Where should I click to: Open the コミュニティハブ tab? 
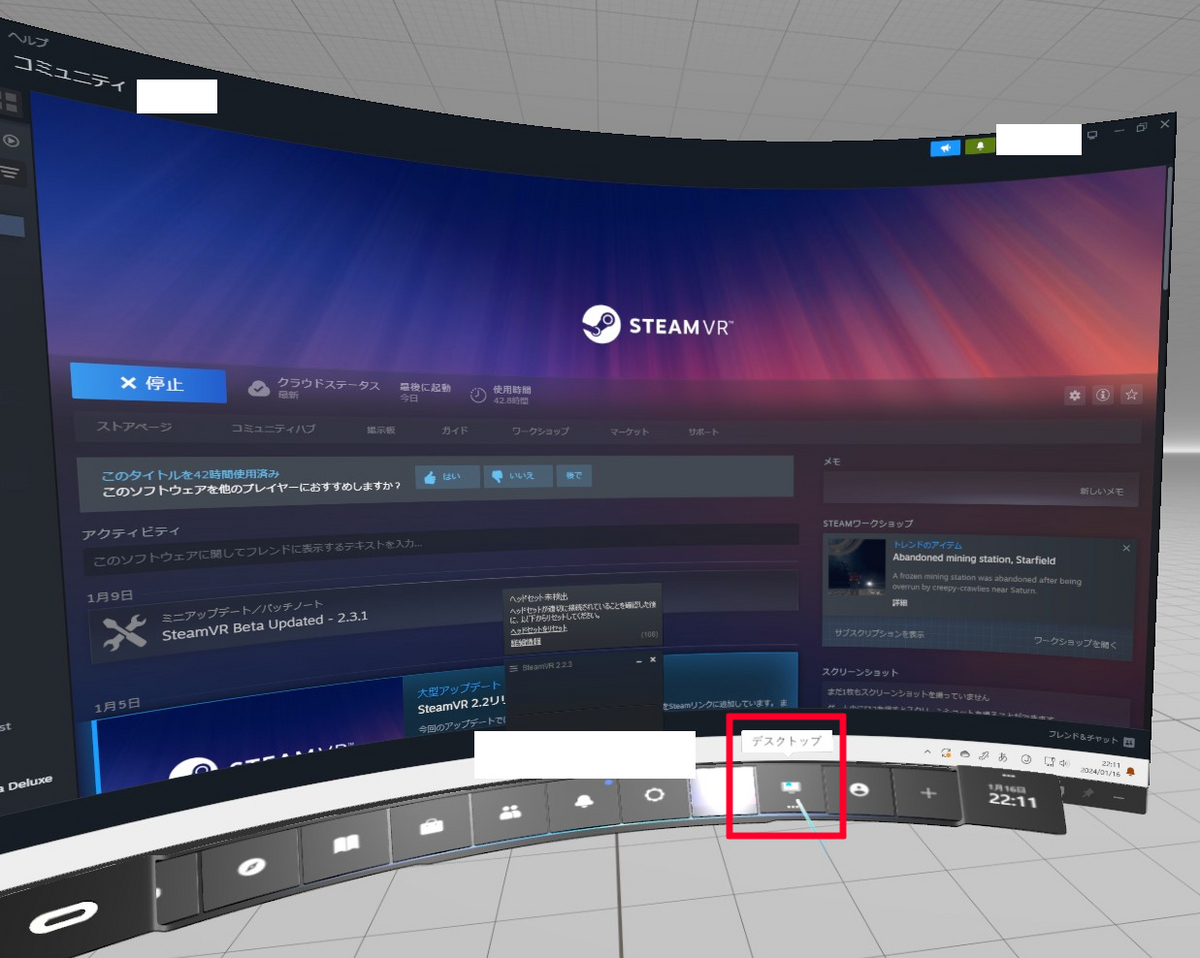(273, 428)
